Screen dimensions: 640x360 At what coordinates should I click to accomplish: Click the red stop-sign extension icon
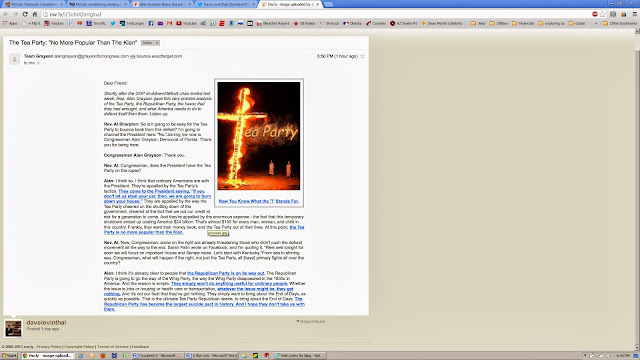(595, 14)
